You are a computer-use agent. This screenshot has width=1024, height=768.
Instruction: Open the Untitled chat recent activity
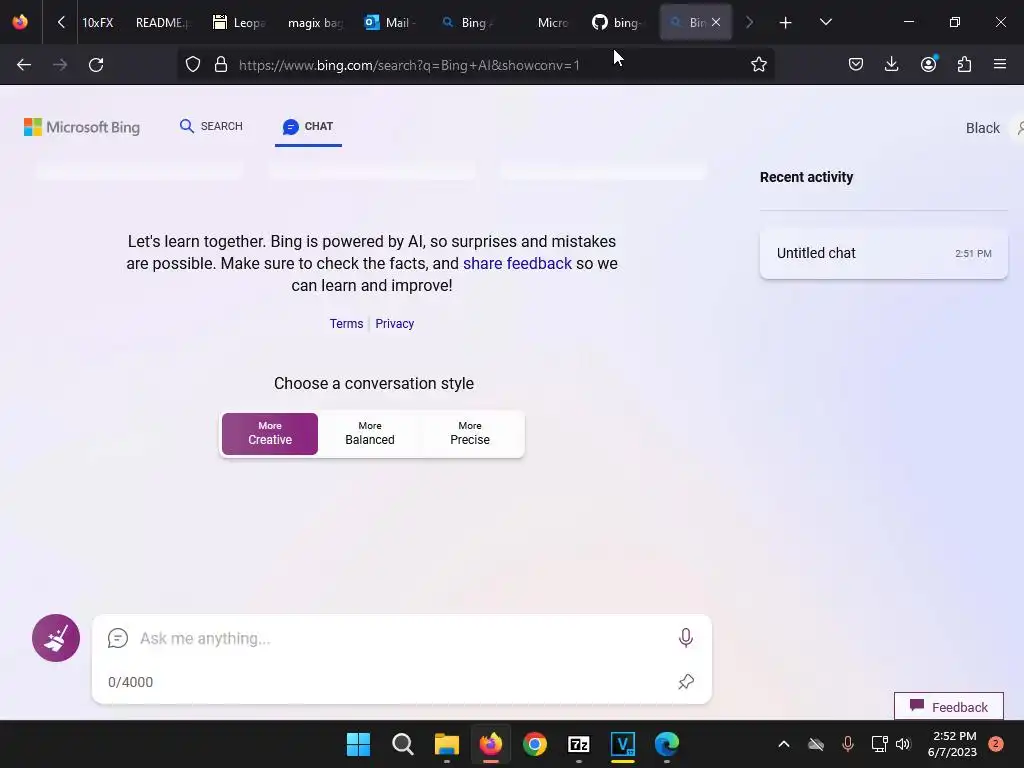pos(884,253)
